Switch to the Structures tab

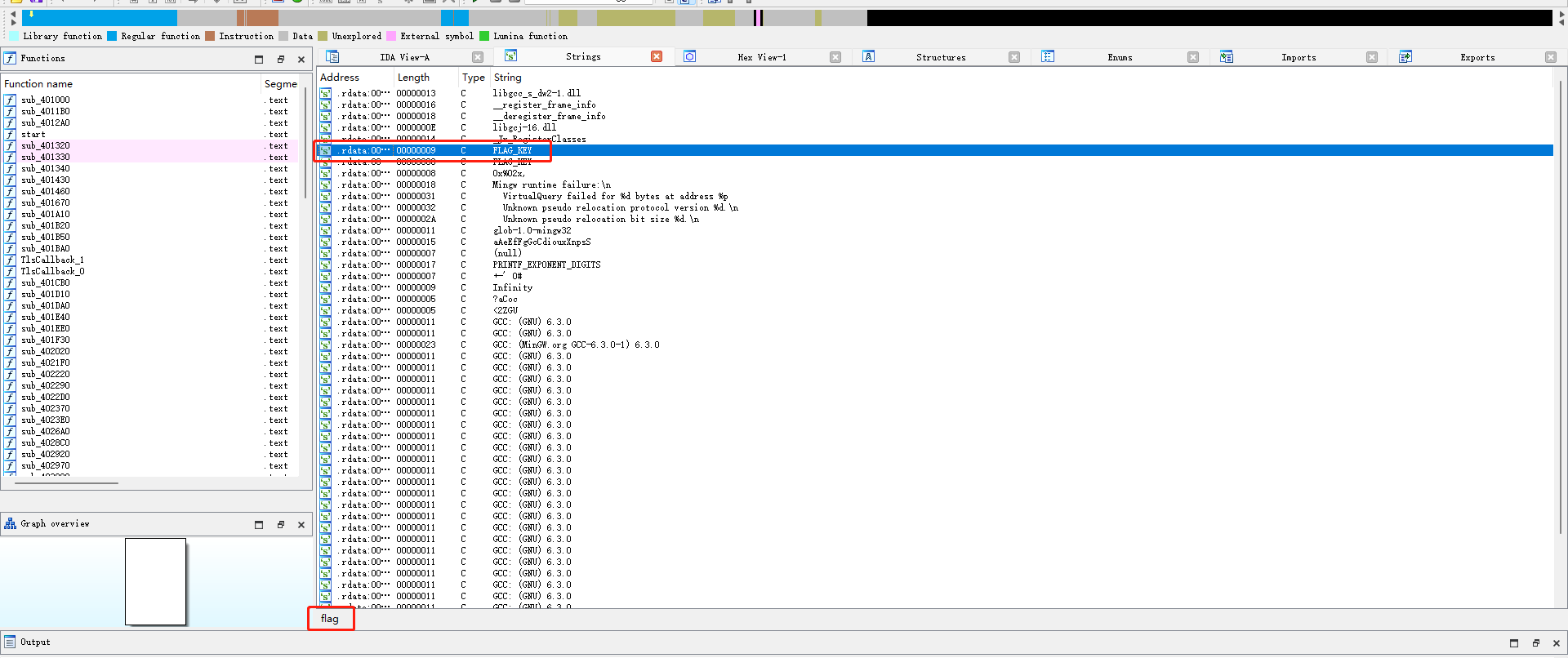(x=941, y=57)
